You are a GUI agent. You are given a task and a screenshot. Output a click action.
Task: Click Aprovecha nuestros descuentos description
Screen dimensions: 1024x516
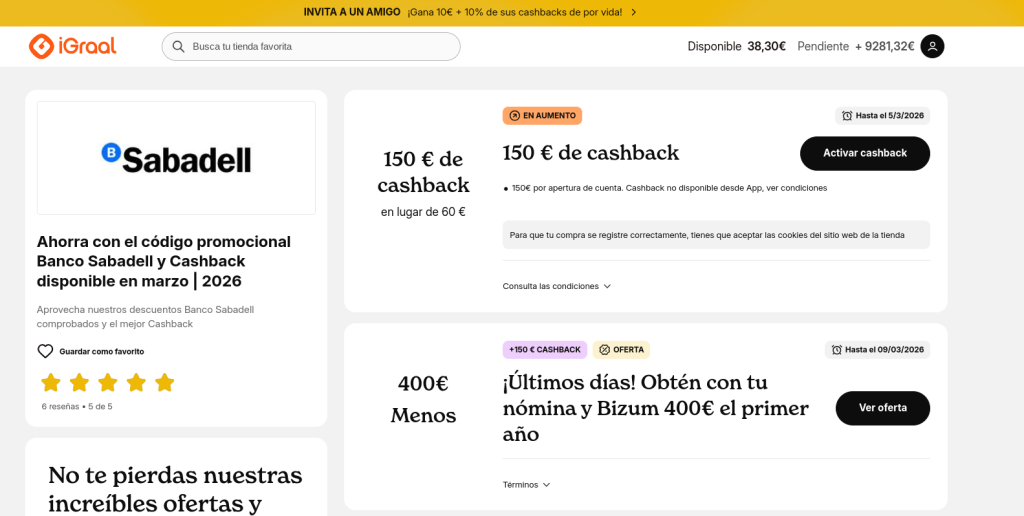145,317
